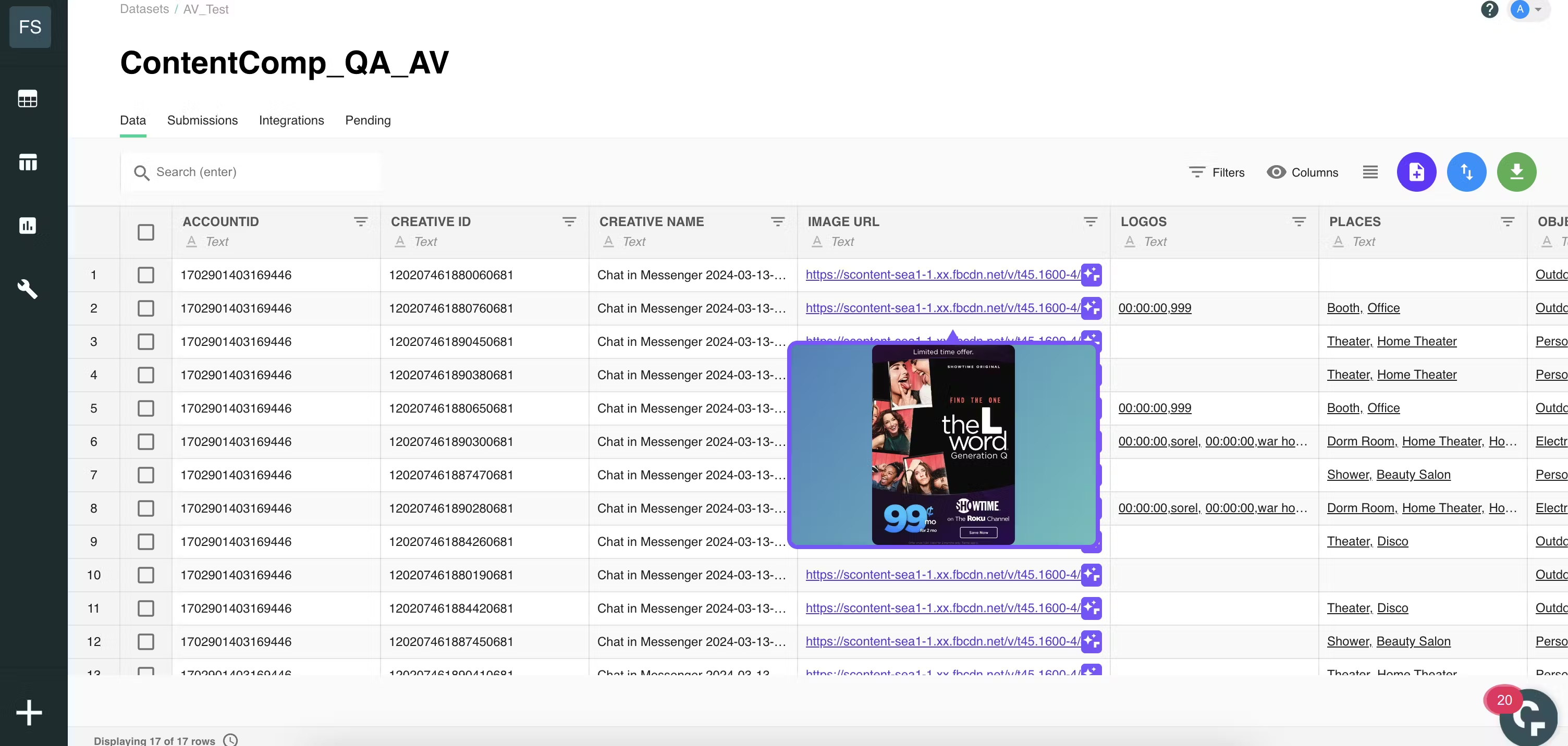The height and width of the screenshot is (746, 1568).
Task: Click the L Word ad image preview
Action: pyautogui.click(x=943, y=445)
